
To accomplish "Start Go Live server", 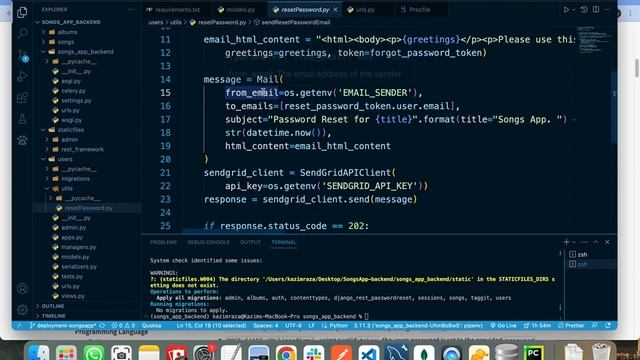I will point(503,326).
